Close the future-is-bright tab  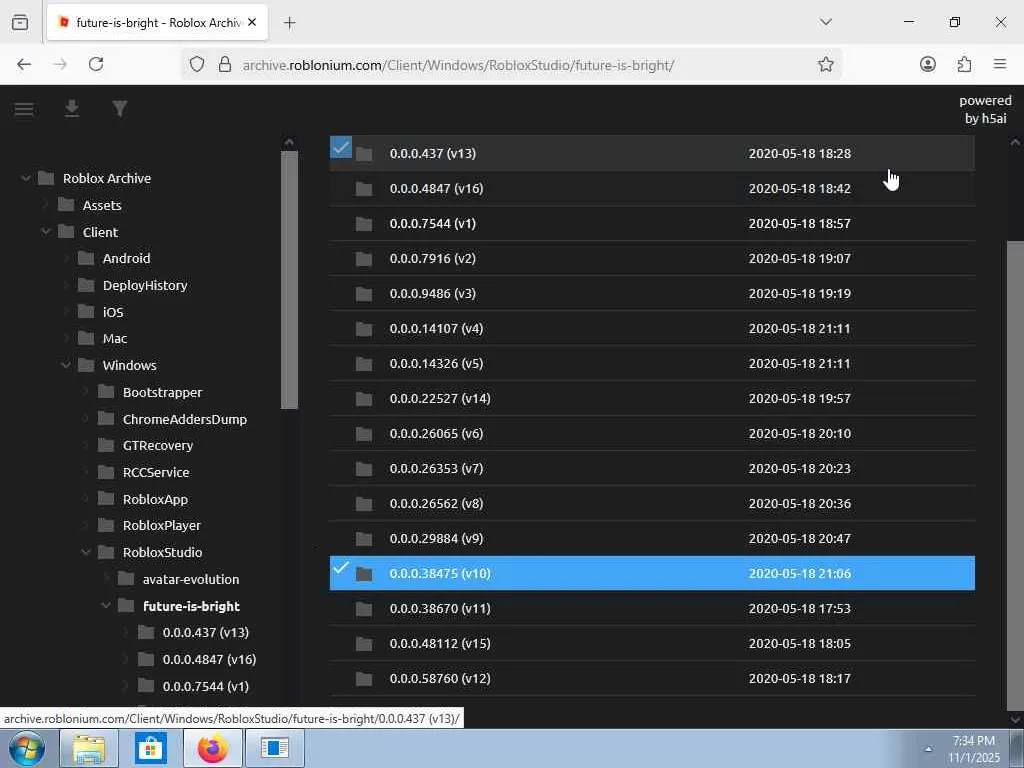(x=252, y=22)
